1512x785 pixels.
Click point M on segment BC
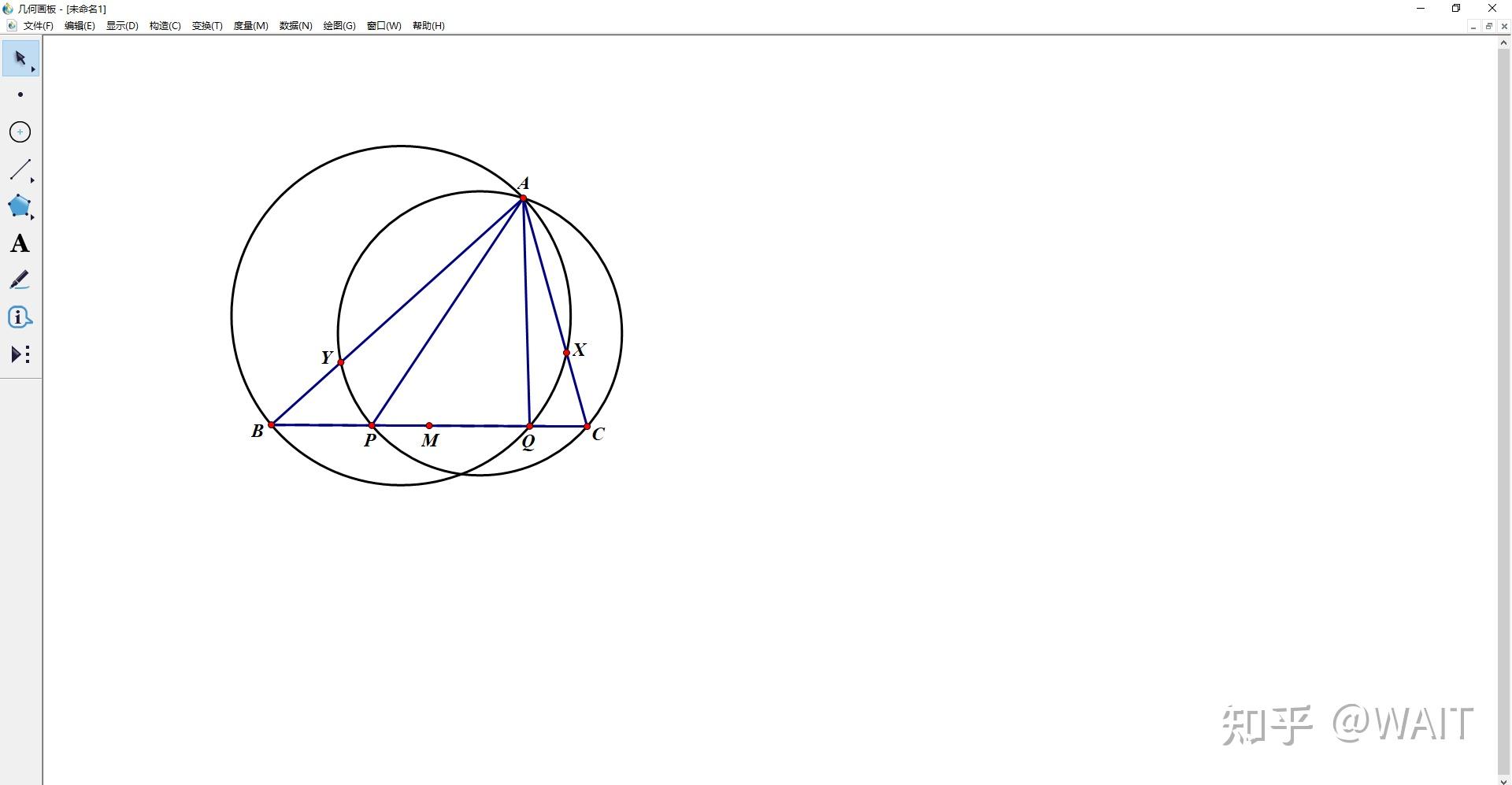point(429,426)
